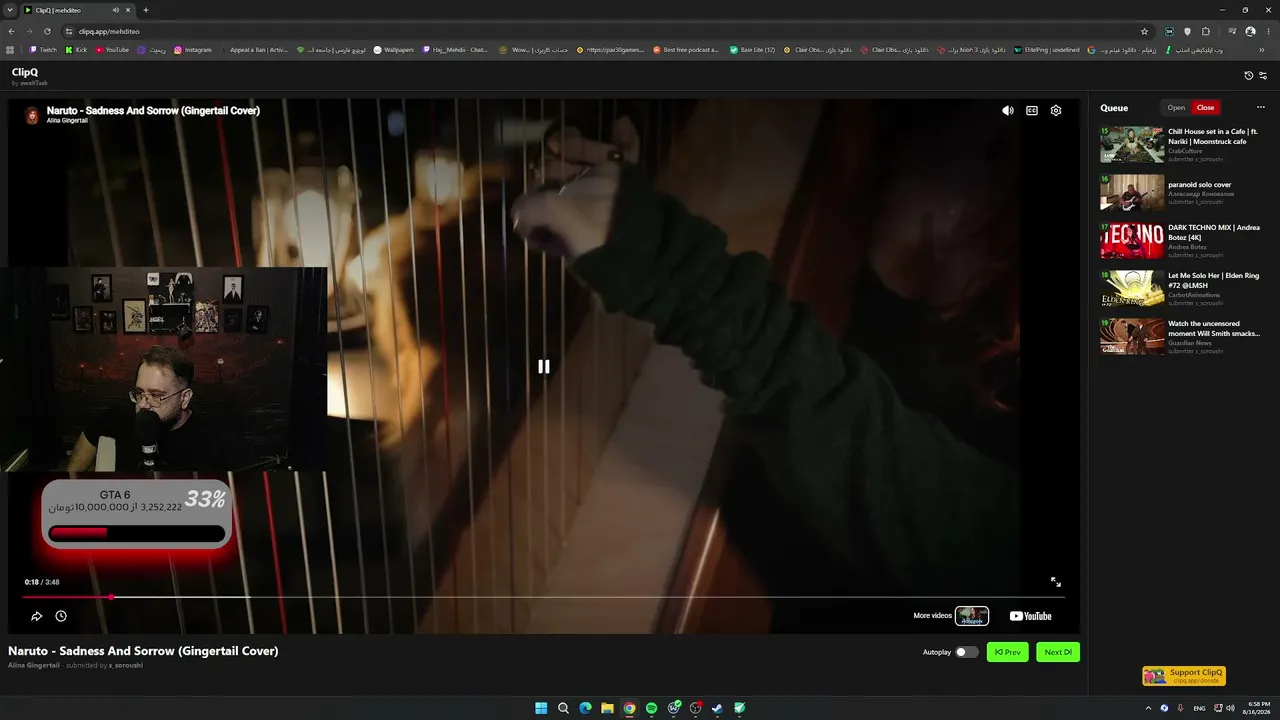Share the video using the arrow icon
Image resolution: width=1280 pixels, height=720 pixels.
tap(37, 617)
